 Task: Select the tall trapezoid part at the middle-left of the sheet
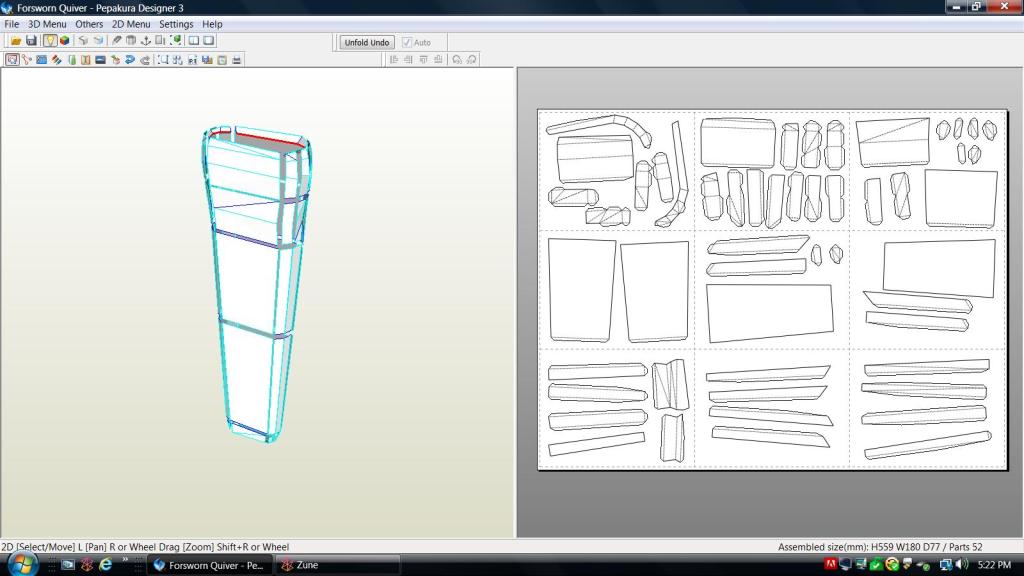pos(582,290)
